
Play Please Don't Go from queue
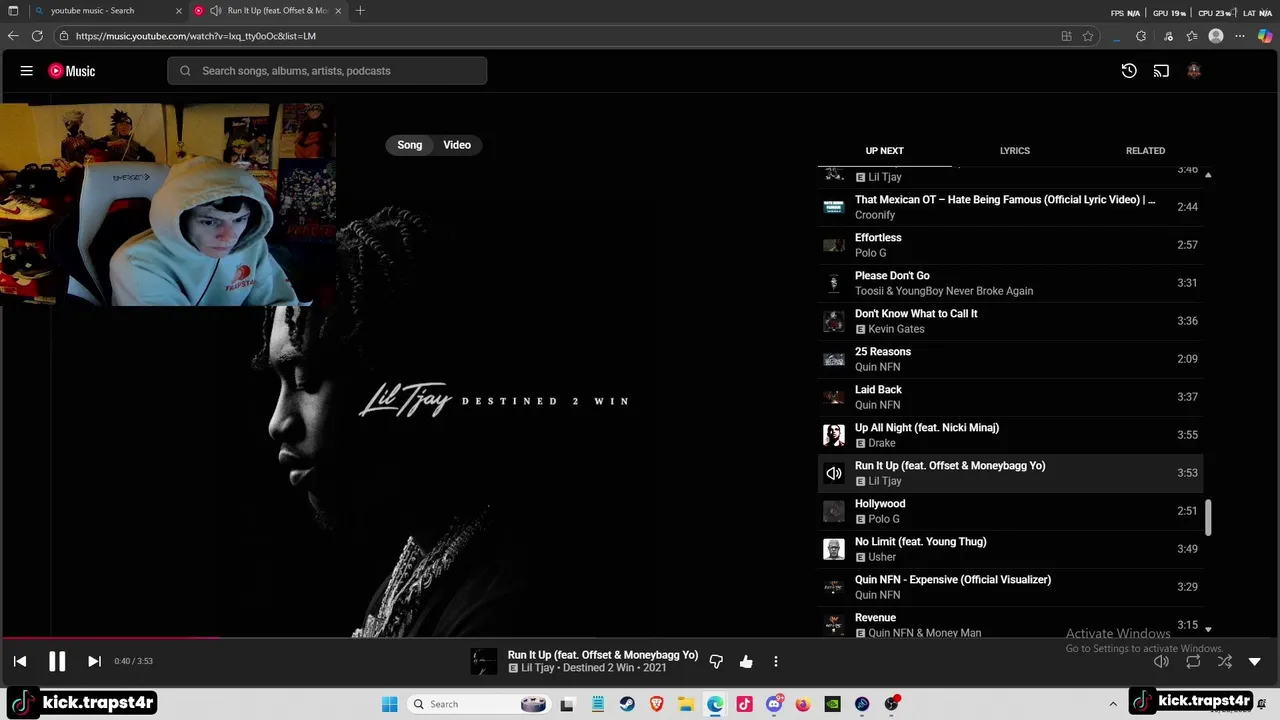coord(1010,283)
